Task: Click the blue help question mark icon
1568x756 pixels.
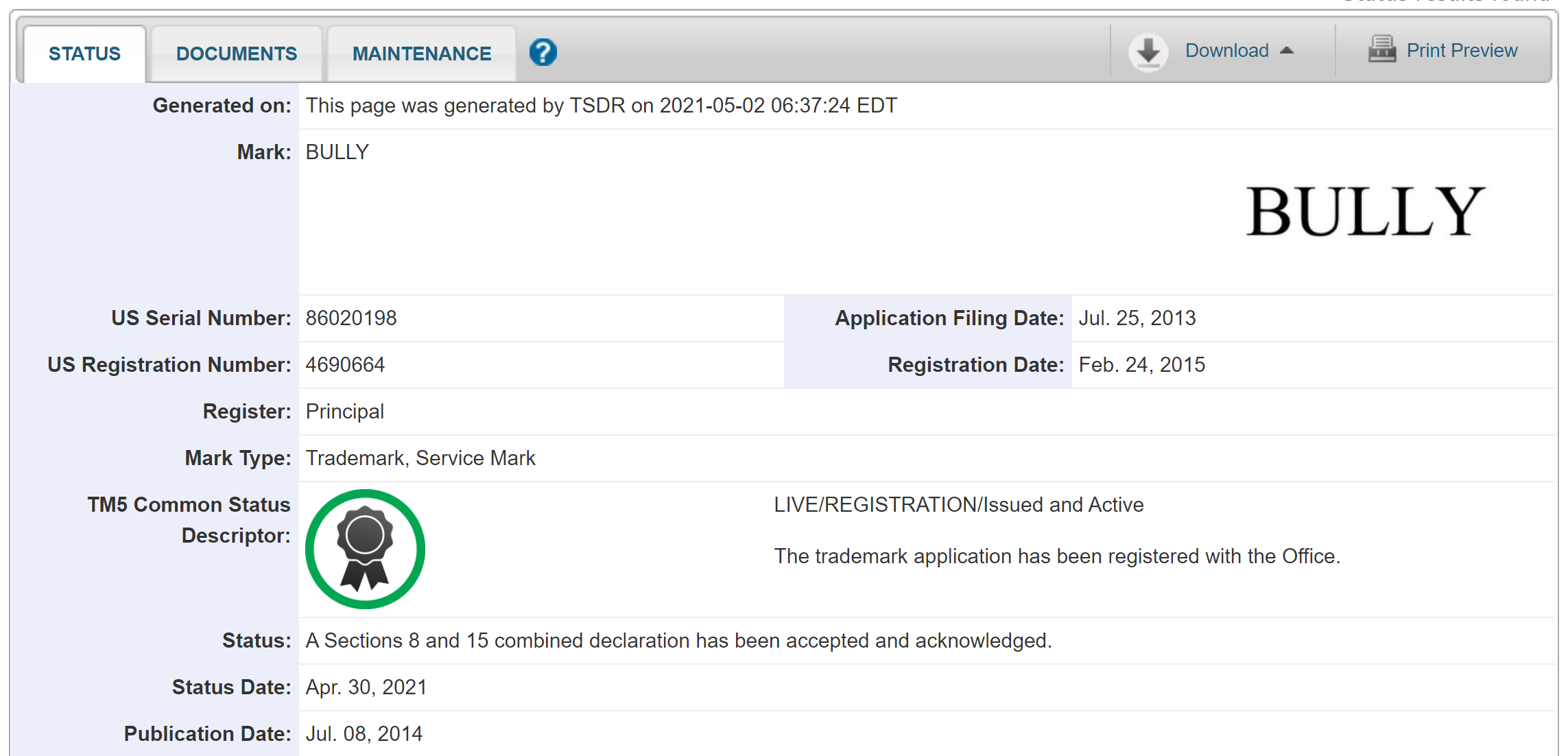Action: [543, 52]
